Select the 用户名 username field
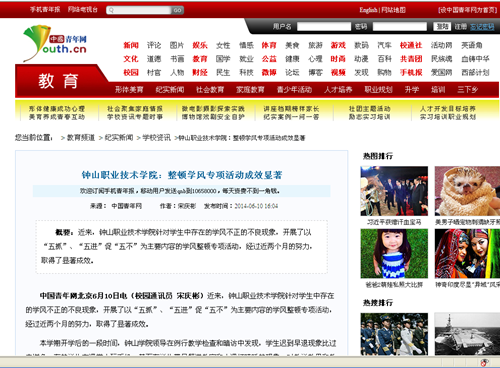 (x=324, y=27)
